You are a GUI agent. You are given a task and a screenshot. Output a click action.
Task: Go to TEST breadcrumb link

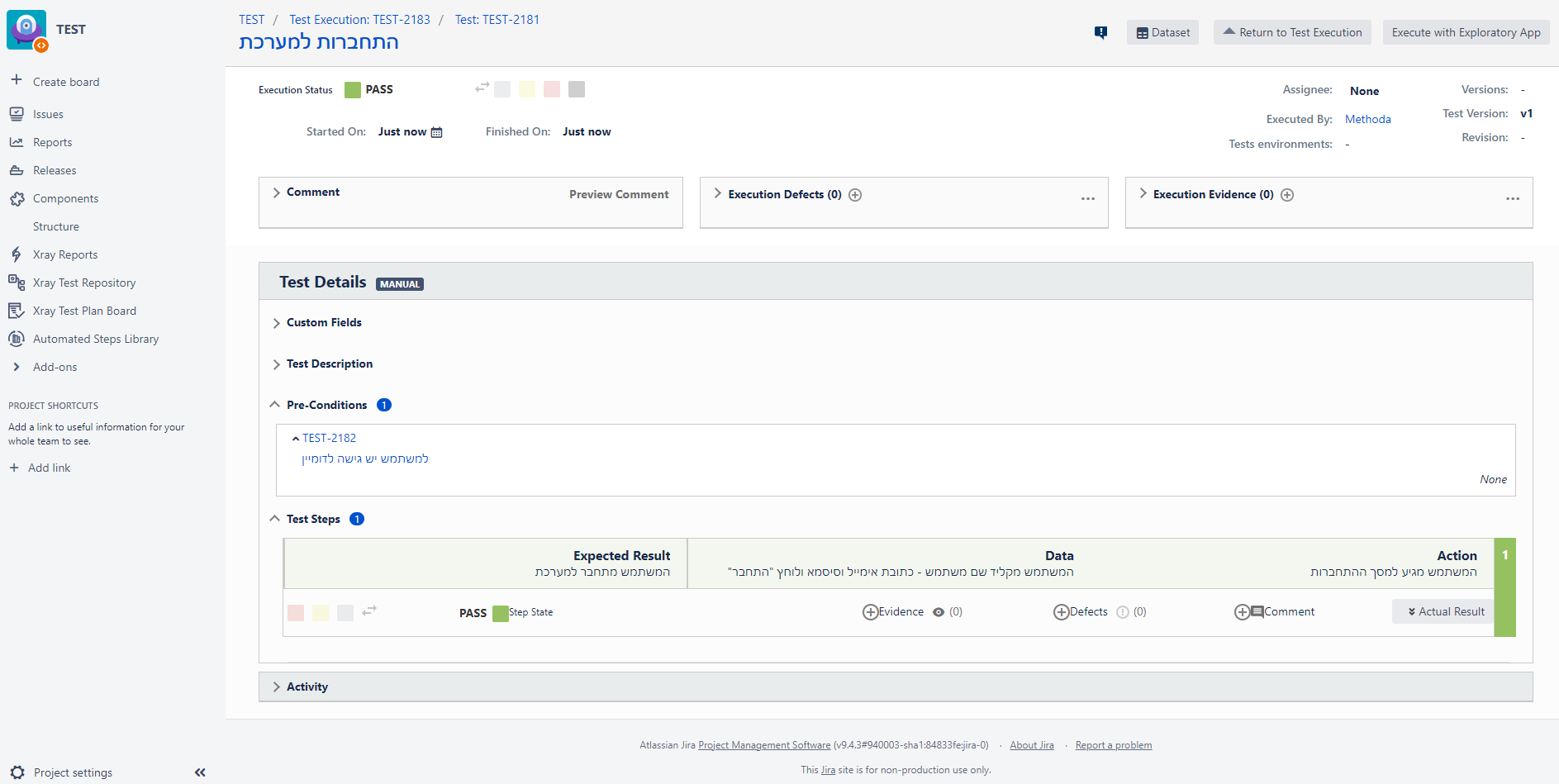click(x=252, y=20)
